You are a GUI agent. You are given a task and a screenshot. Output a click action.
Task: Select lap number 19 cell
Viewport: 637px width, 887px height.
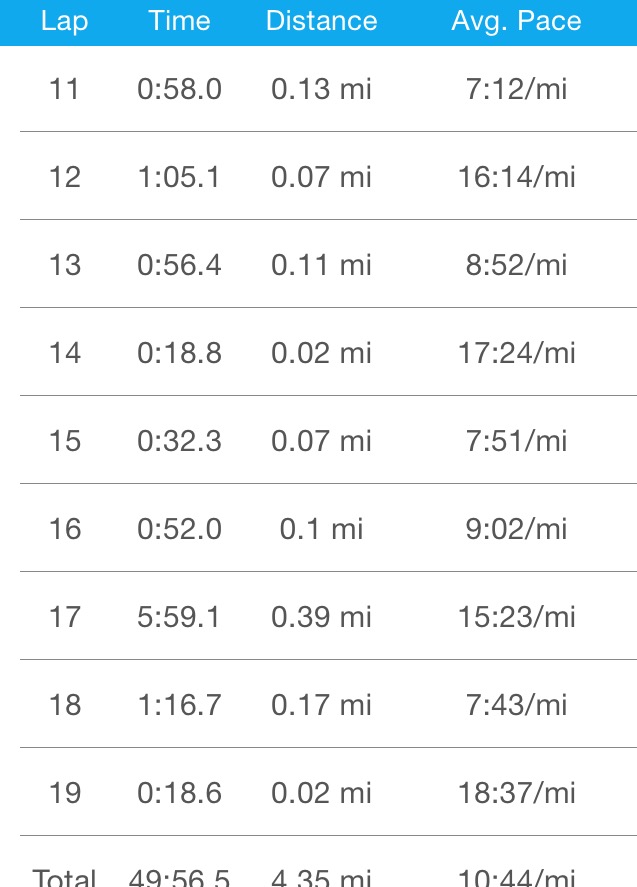pyautogui.click(x=64, y=793)
